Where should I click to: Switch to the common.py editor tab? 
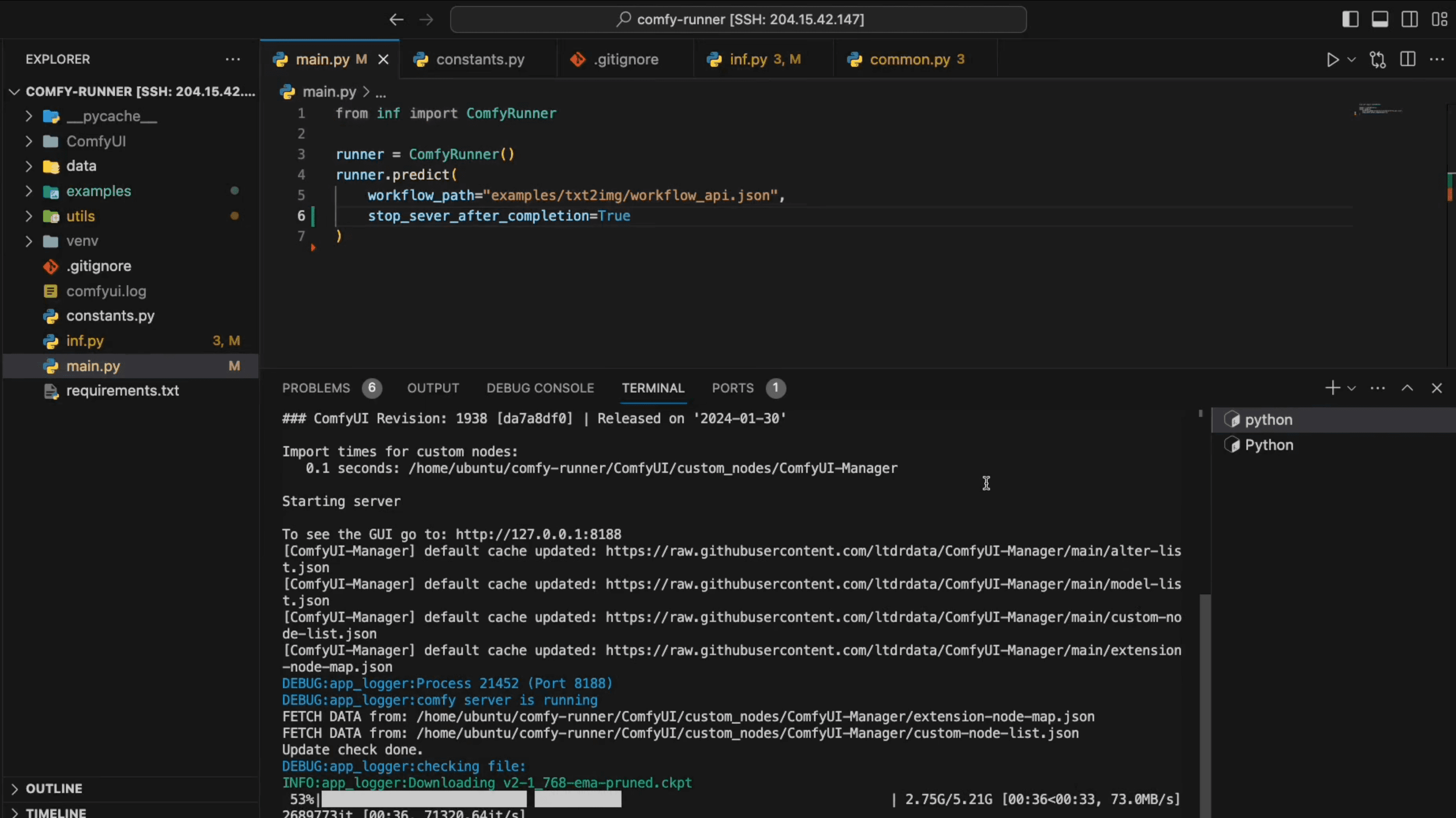(x=916, y=59)
